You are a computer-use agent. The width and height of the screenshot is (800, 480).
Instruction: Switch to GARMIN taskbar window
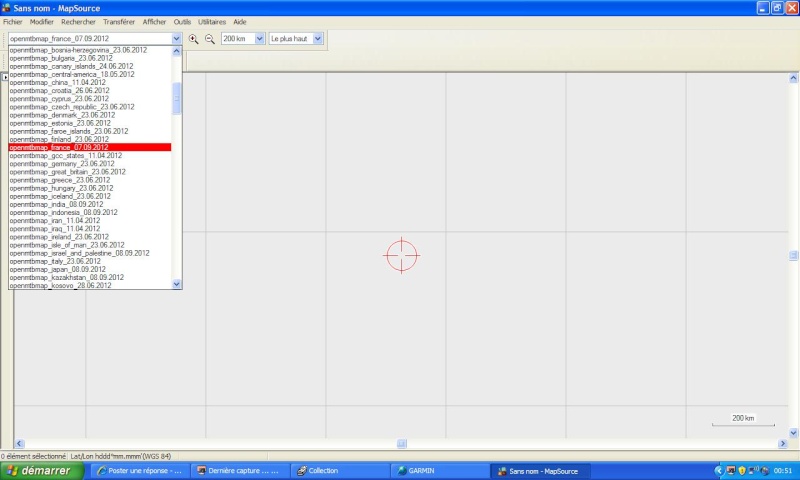point(439,471)
